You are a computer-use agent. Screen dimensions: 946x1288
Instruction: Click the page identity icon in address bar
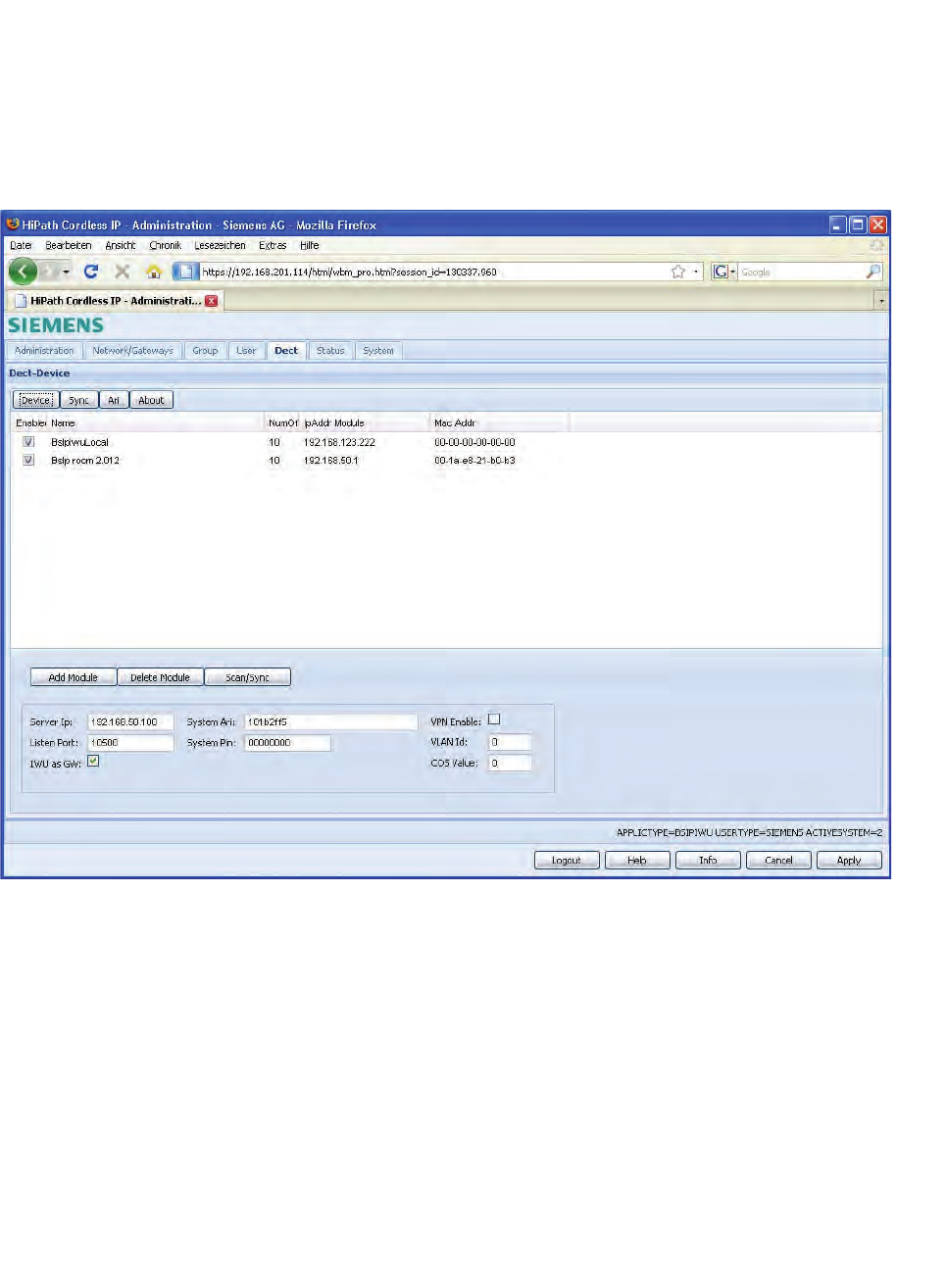[186, 272]
